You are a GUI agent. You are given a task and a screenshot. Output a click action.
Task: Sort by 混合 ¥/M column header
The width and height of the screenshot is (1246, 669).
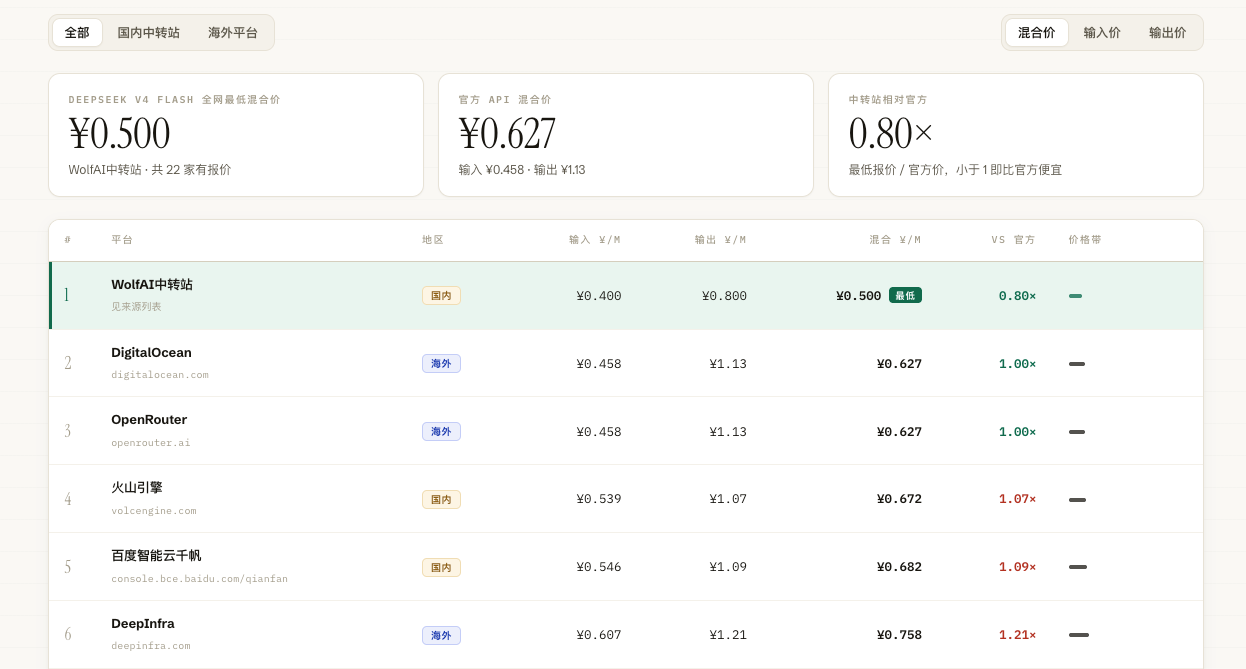coord(895,240)
